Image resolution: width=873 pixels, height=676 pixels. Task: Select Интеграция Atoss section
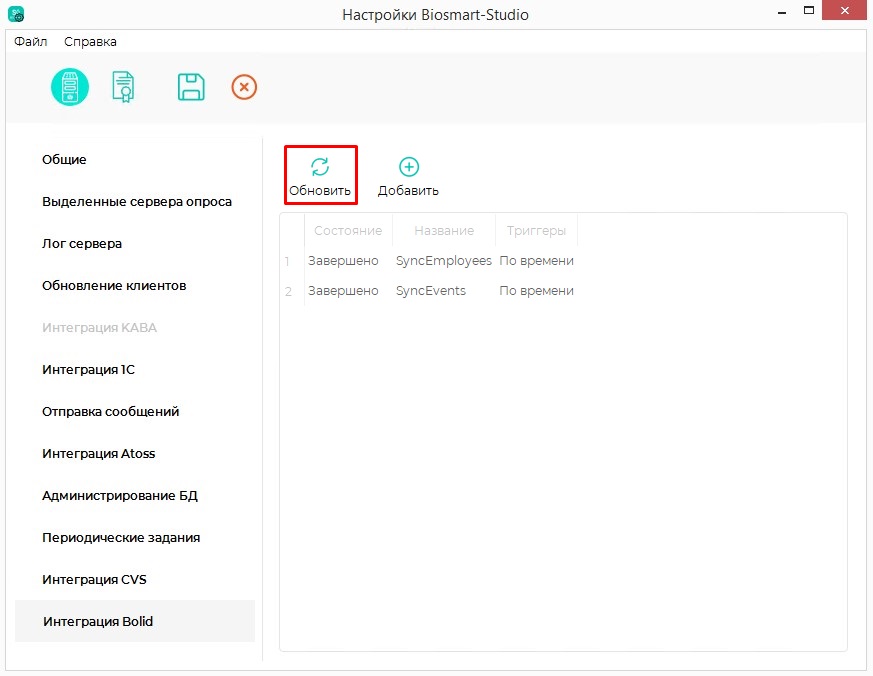point(135,454)
